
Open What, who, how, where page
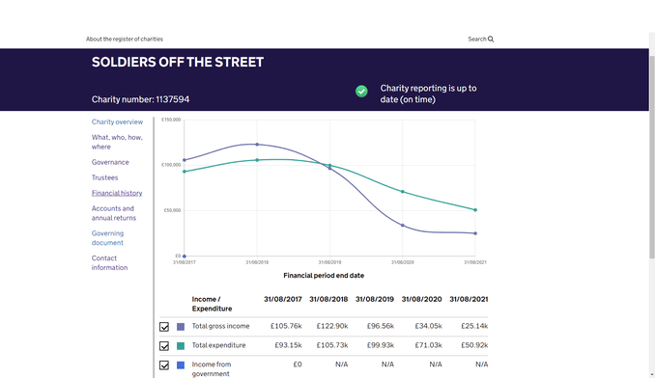click(x=117, y=142)
